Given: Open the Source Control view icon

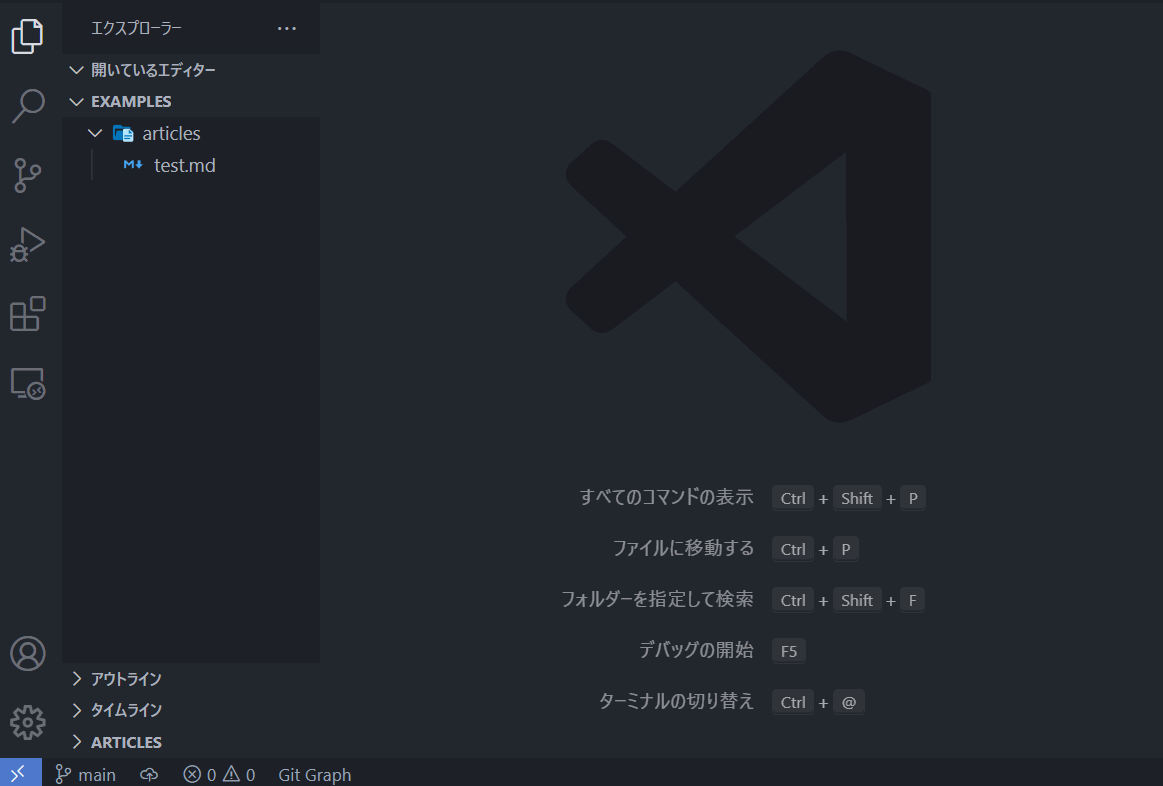Looking at the screenshot, I should 27,176.
